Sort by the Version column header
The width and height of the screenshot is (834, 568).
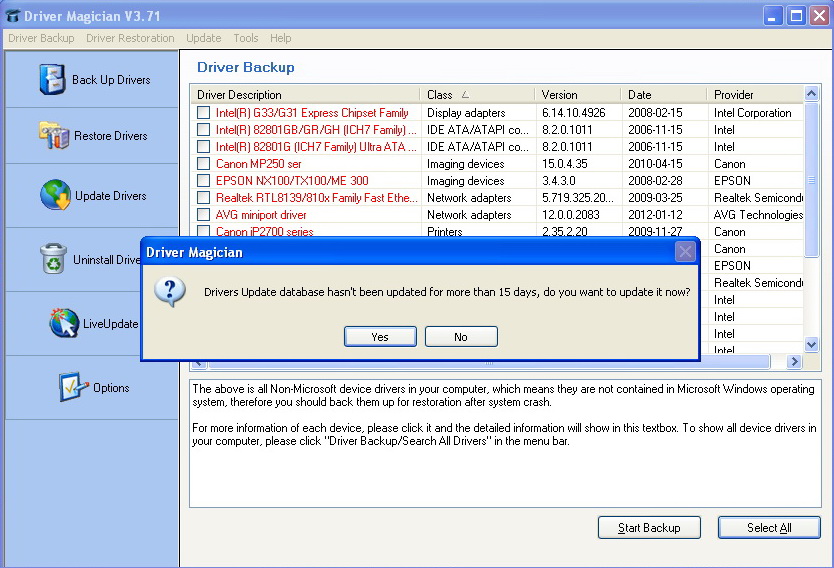point(578,95)
